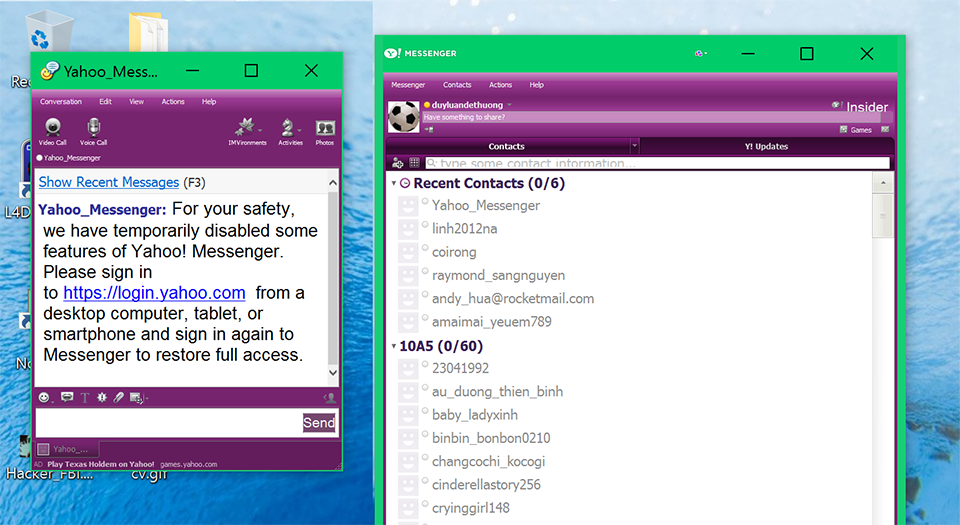
Task: Open status dropdown next to duyluandethuong
Action: [509, 105]
